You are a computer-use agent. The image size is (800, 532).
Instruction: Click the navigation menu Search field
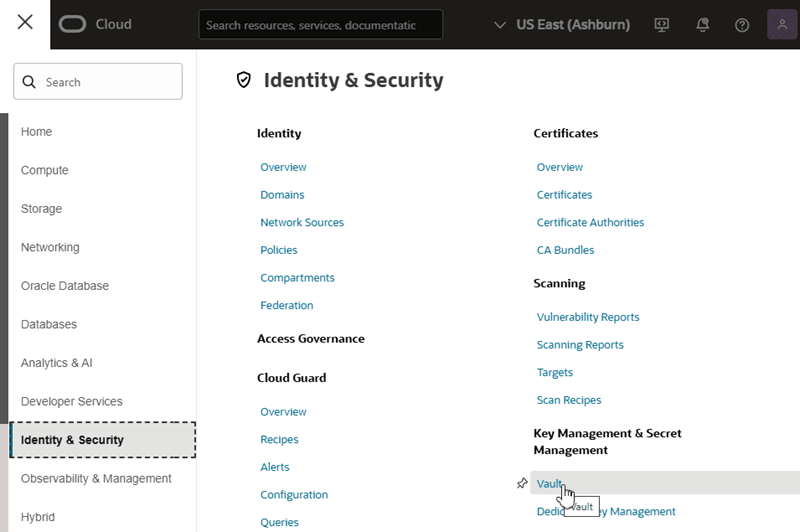click(98, 82)
